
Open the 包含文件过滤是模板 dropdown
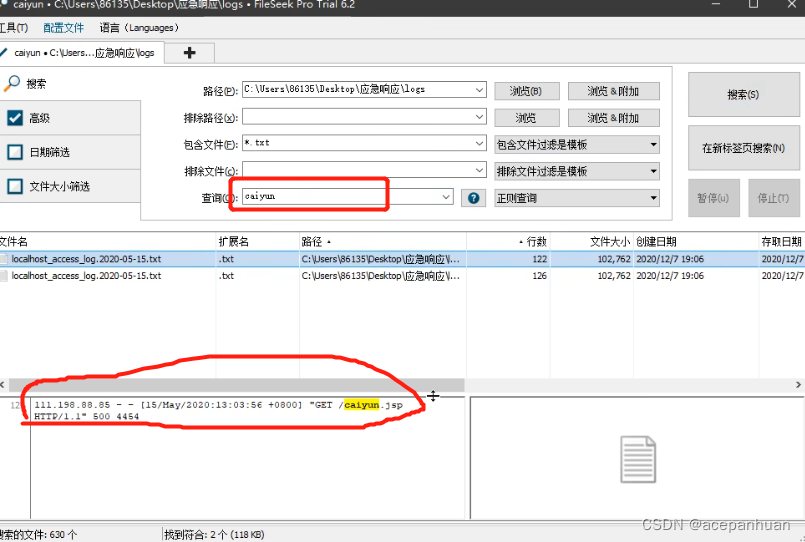[x=577, y=145]
